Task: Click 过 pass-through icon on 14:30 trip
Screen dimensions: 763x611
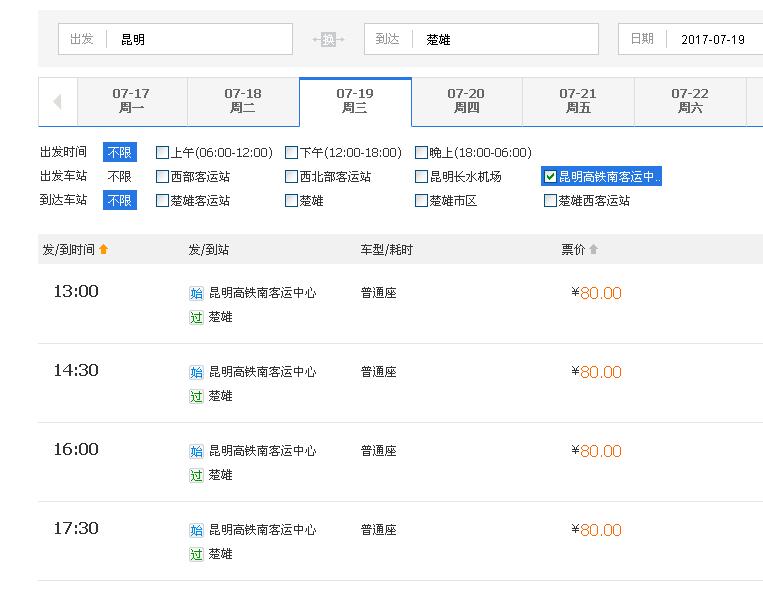Action: point(196,396)
